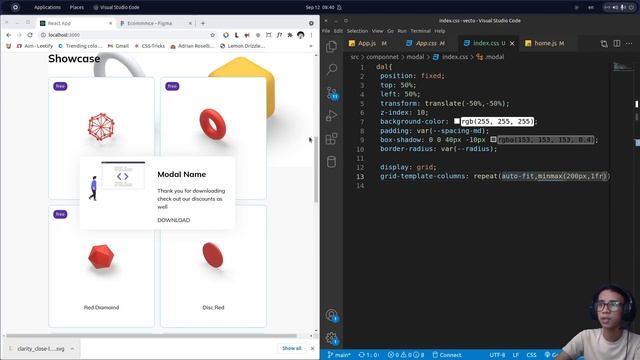Open the Accounts menu in VS Code
Viewport: 640px width, 360px height.
331,315
